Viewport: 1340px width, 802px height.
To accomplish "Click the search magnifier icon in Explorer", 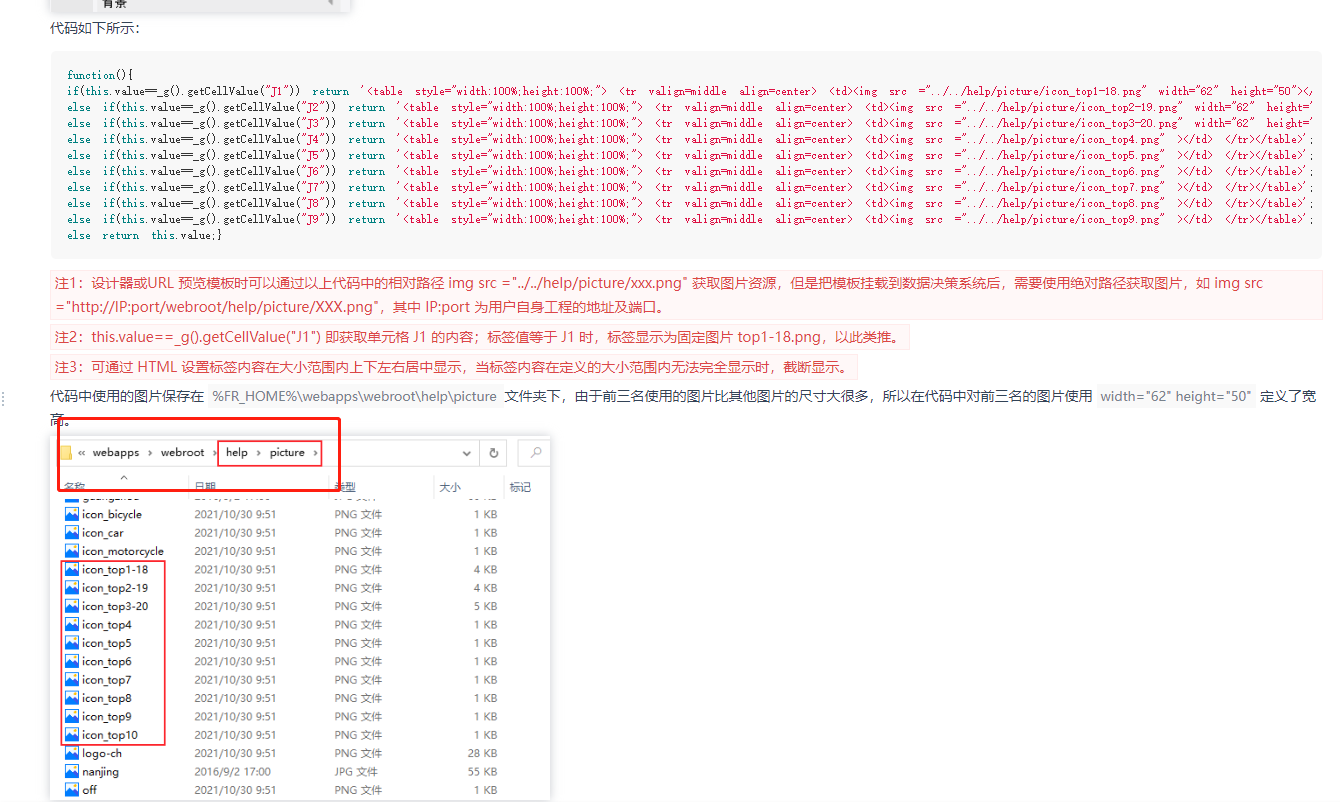I will point(536,453).
